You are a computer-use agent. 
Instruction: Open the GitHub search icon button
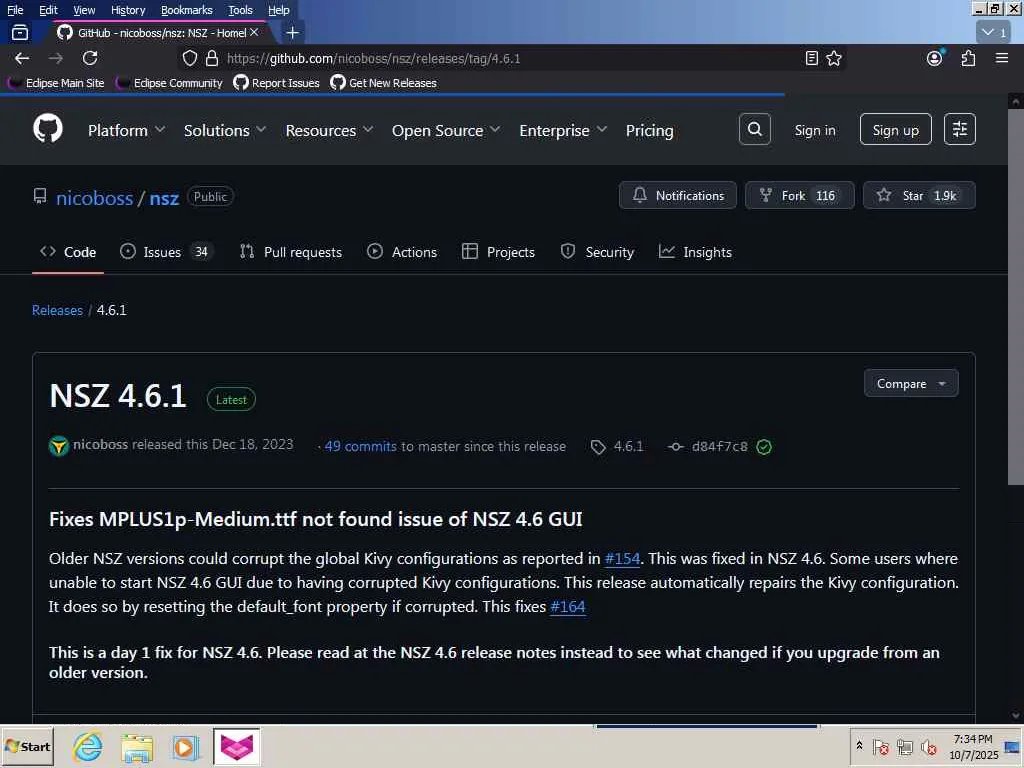coord(754,129)
